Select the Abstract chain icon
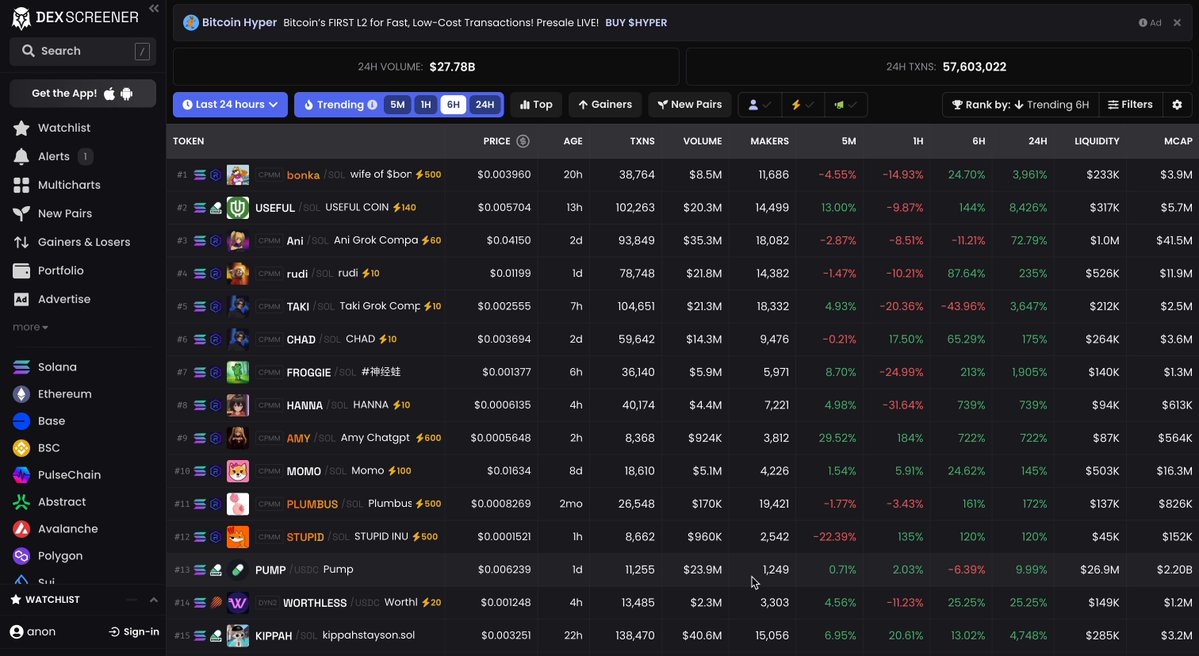 pyautogui.click(x=21, y=502)
